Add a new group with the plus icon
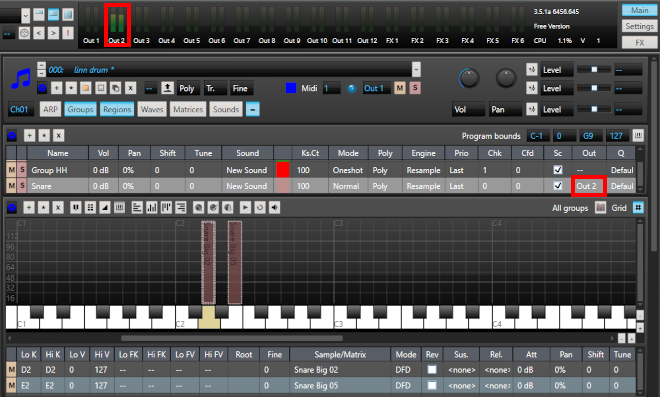 (x=29, y=136)
